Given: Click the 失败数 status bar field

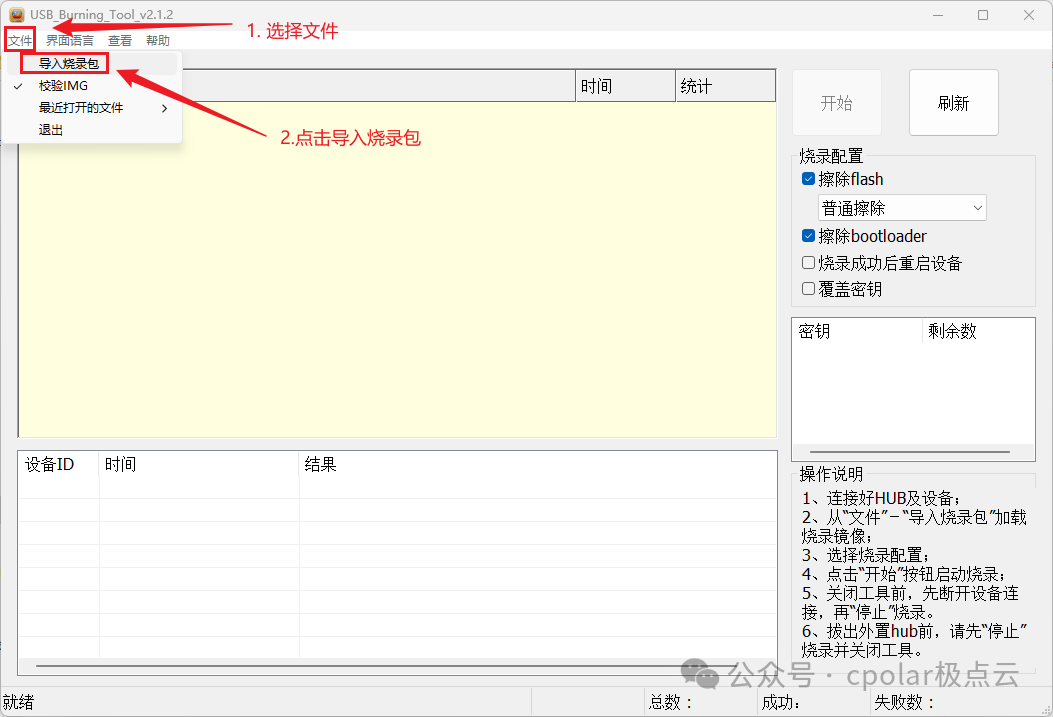Looking at the screenshot, I should pos(957,702).
